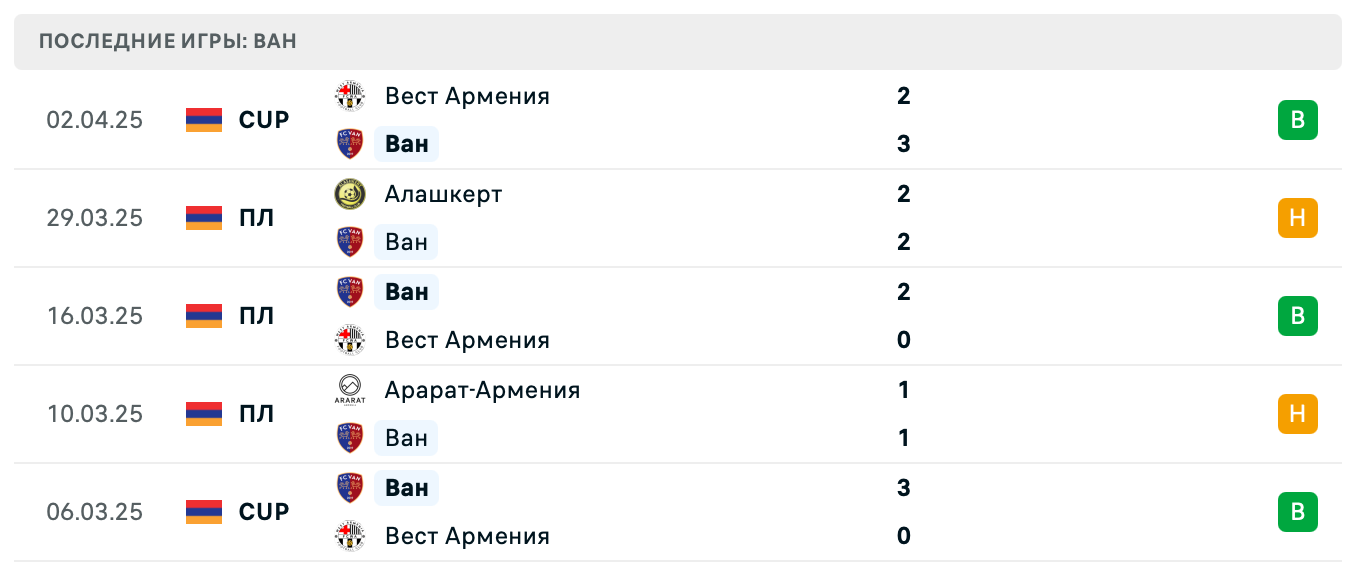This screenshot has width=1354, height=574.
Task: Click the CUP label on the 02.04.25 row
Action: pyautogui.click(x=264, y=120)
